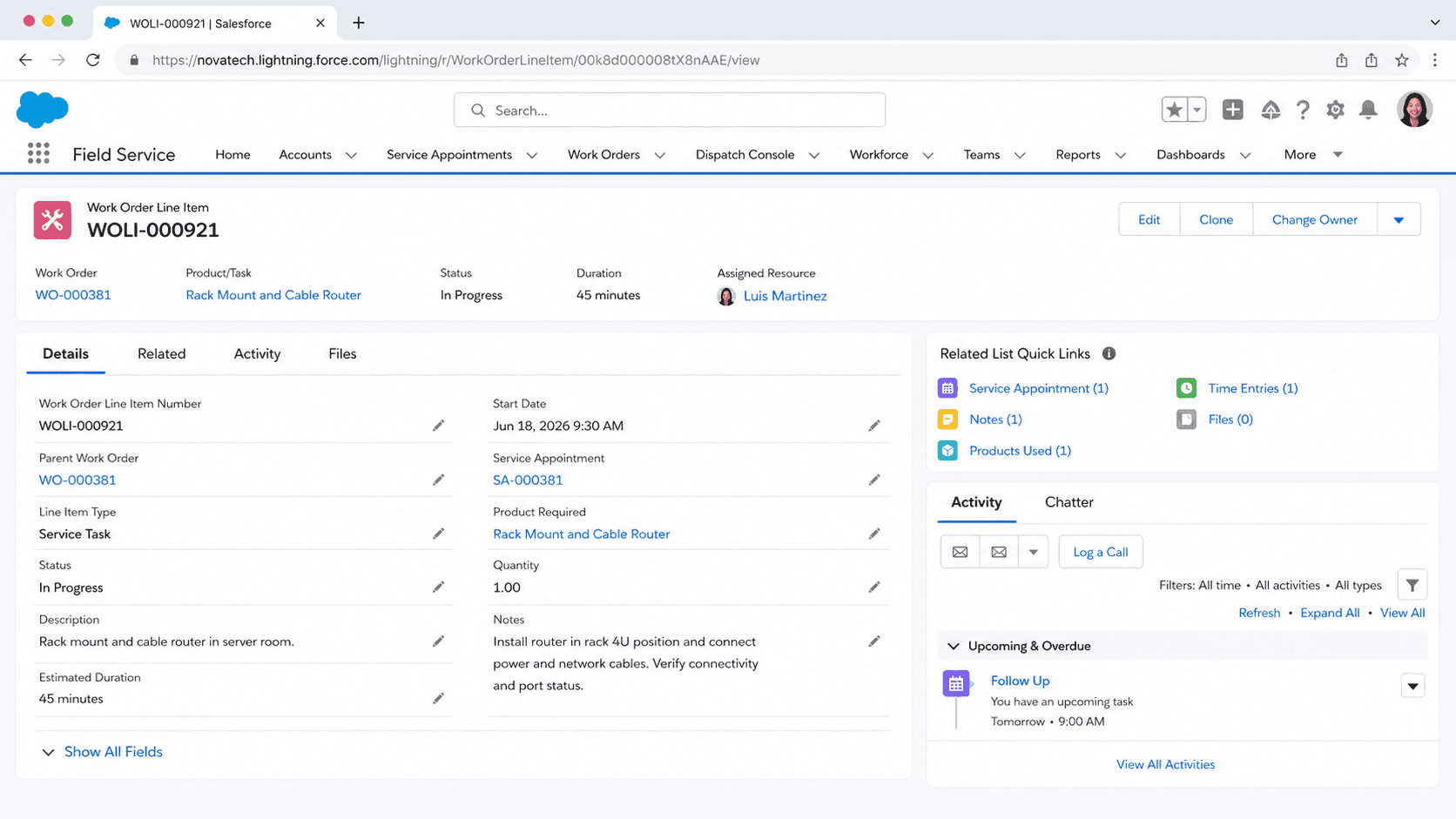Switch to the Files tab
The height and width of the screenshot is (819, 1456).
point(342,353)
